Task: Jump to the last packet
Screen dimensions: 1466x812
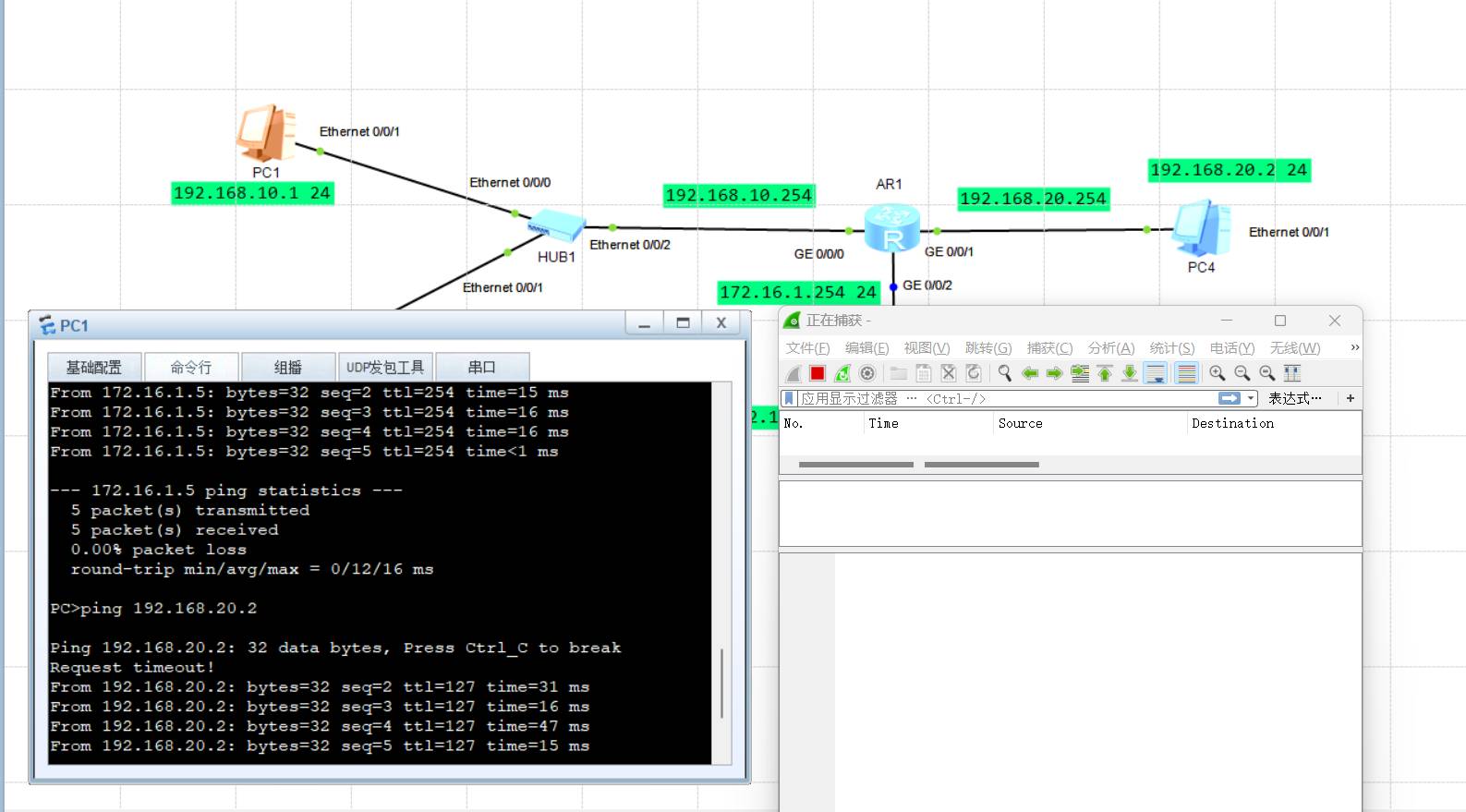Action: click(1130, 373)
